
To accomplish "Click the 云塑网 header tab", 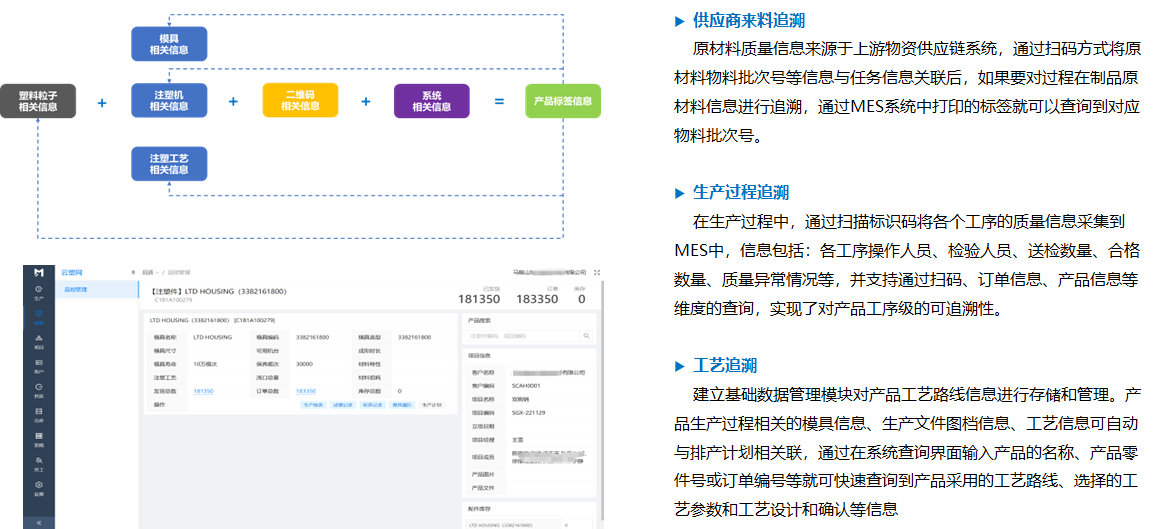I will 72,272.
